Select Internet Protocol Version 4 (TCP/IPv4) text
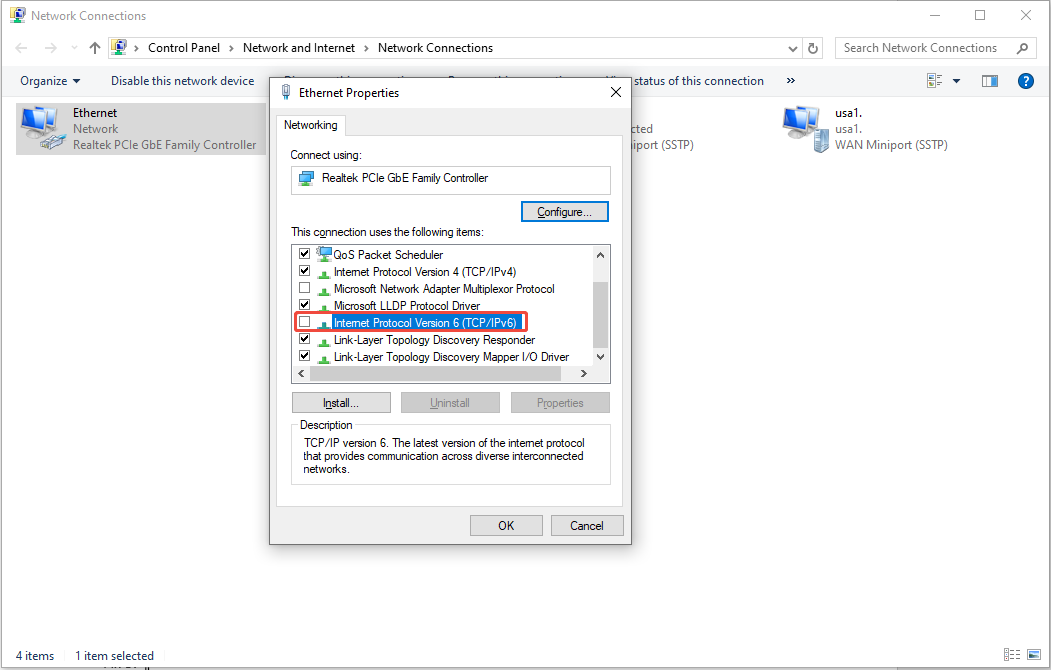 click(425, 272)
